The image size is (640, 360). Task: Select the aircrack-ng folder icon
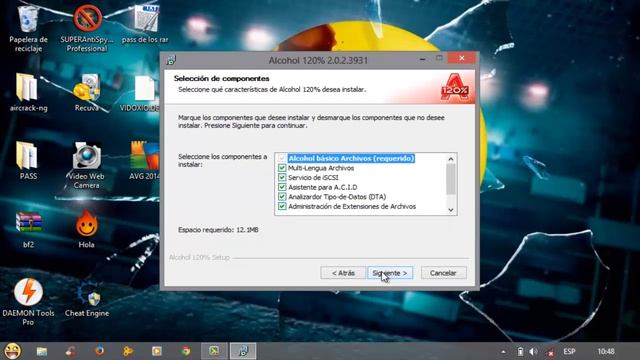[x=28, y=93]
